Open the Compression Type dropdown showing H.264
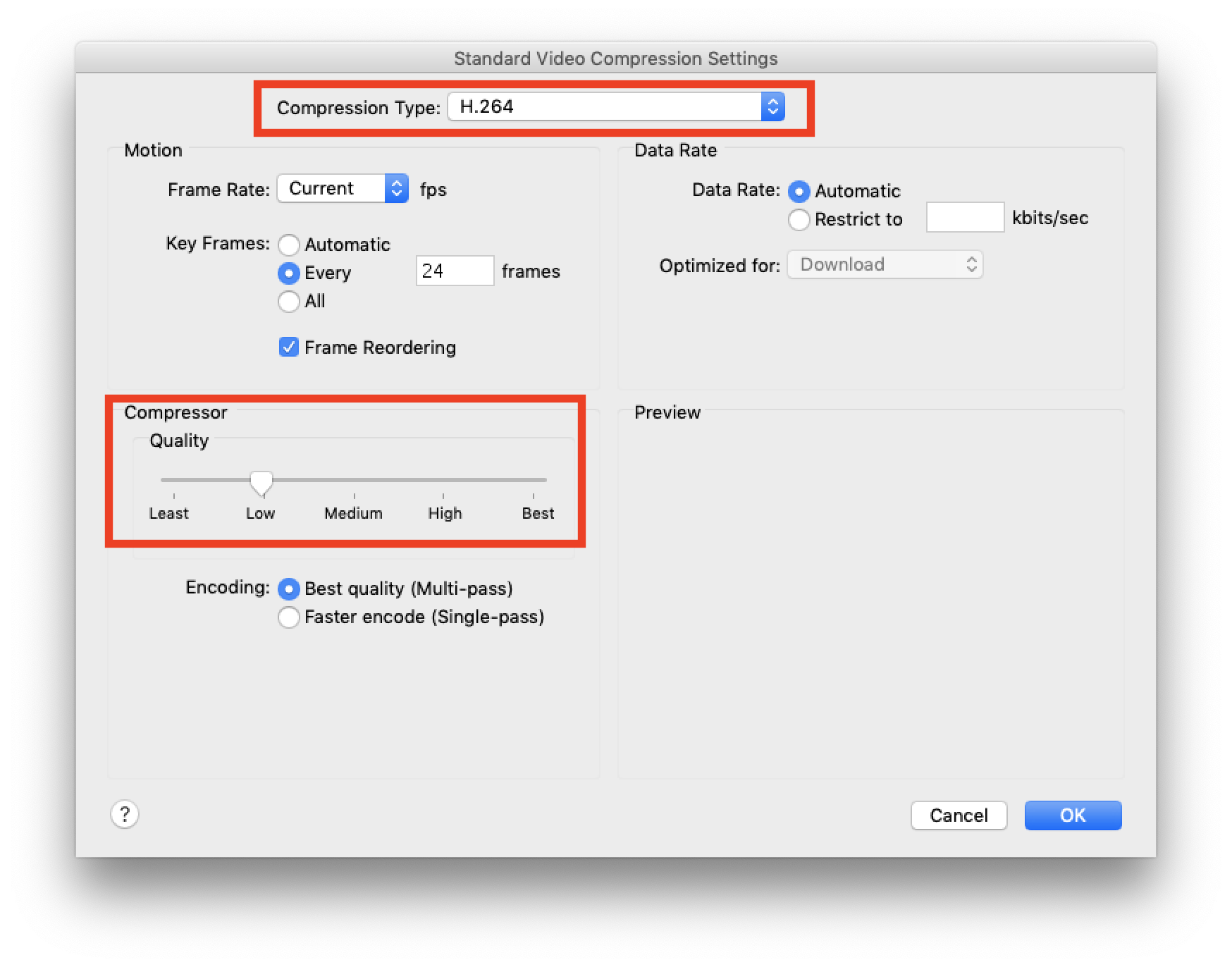Image resolution: width=1232 pixels, height=967 pixels. point(616,107)
